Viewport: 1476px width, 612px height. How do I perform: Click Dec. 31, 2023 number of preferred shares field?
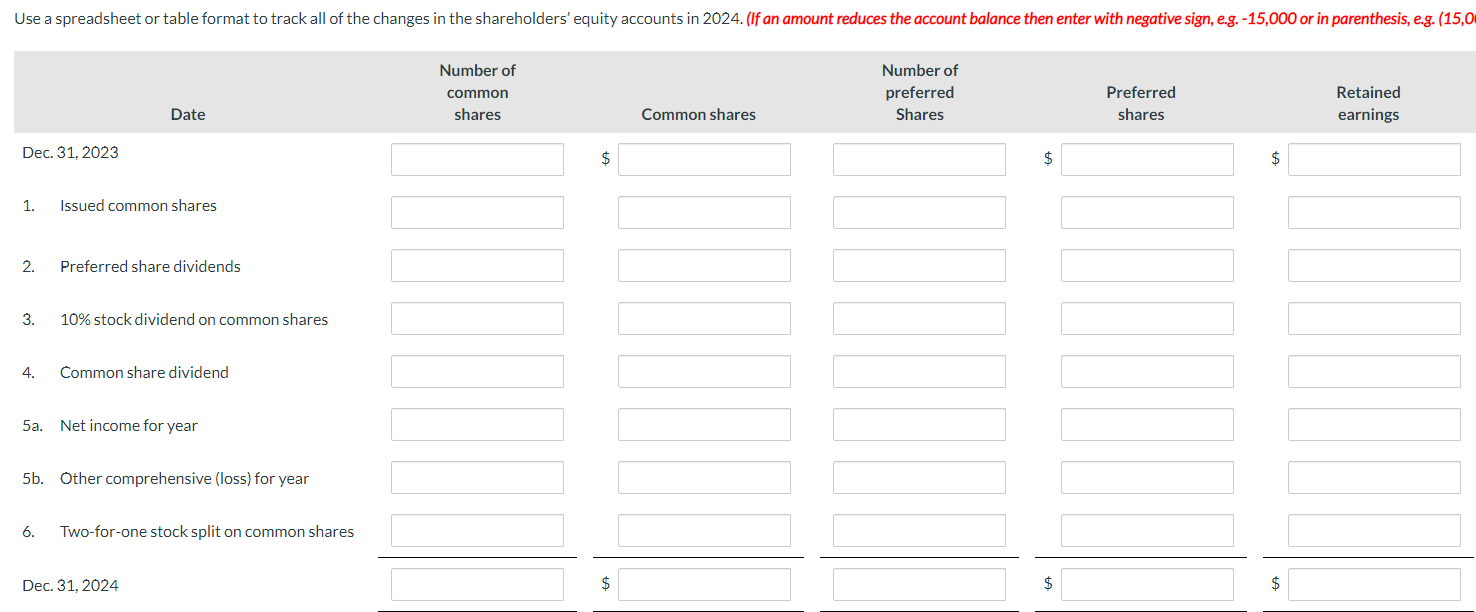coord(919,159)
